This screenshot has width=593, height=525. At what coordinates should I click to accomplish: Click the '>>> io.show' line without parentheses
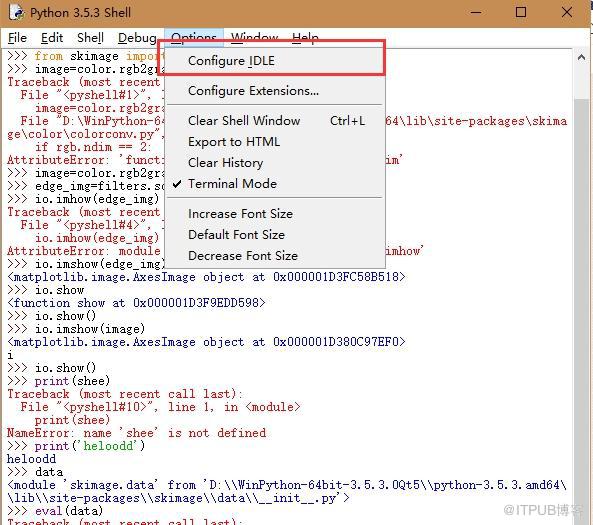45,290
